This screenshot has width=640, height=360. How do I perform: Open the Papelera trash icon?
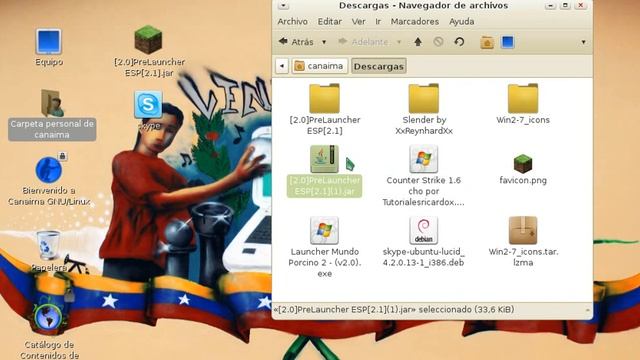[x=48, y=245]
